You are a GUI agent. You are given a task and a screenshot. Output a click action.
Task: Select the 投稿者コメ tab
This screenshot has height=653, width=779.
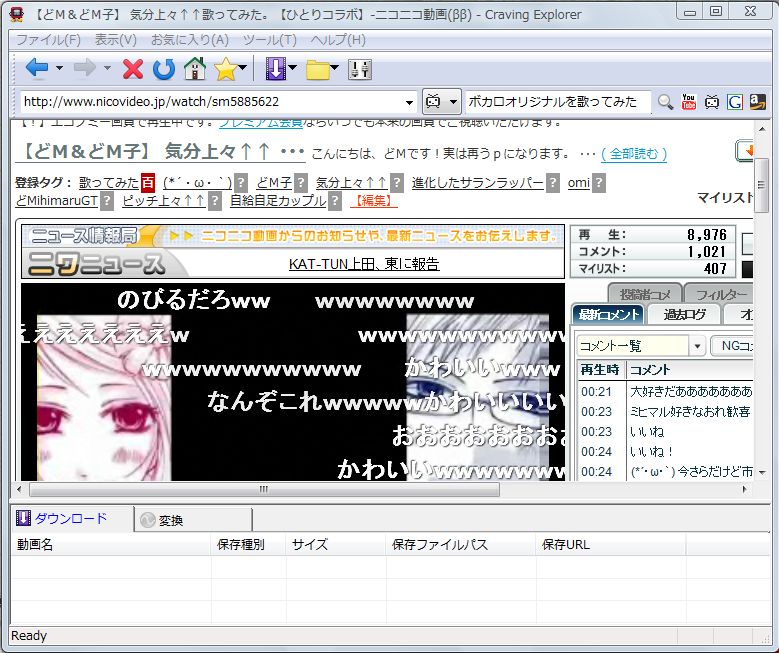pos(644,294)
